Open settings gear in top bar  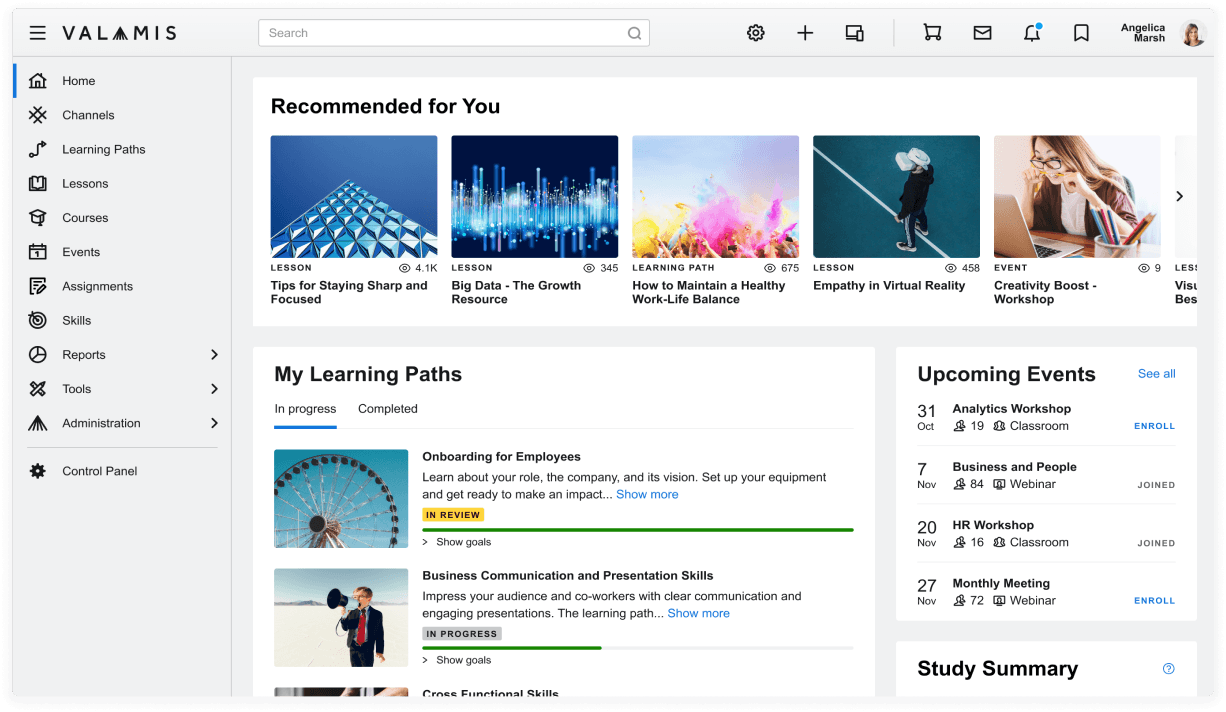[x=756, y=33]
